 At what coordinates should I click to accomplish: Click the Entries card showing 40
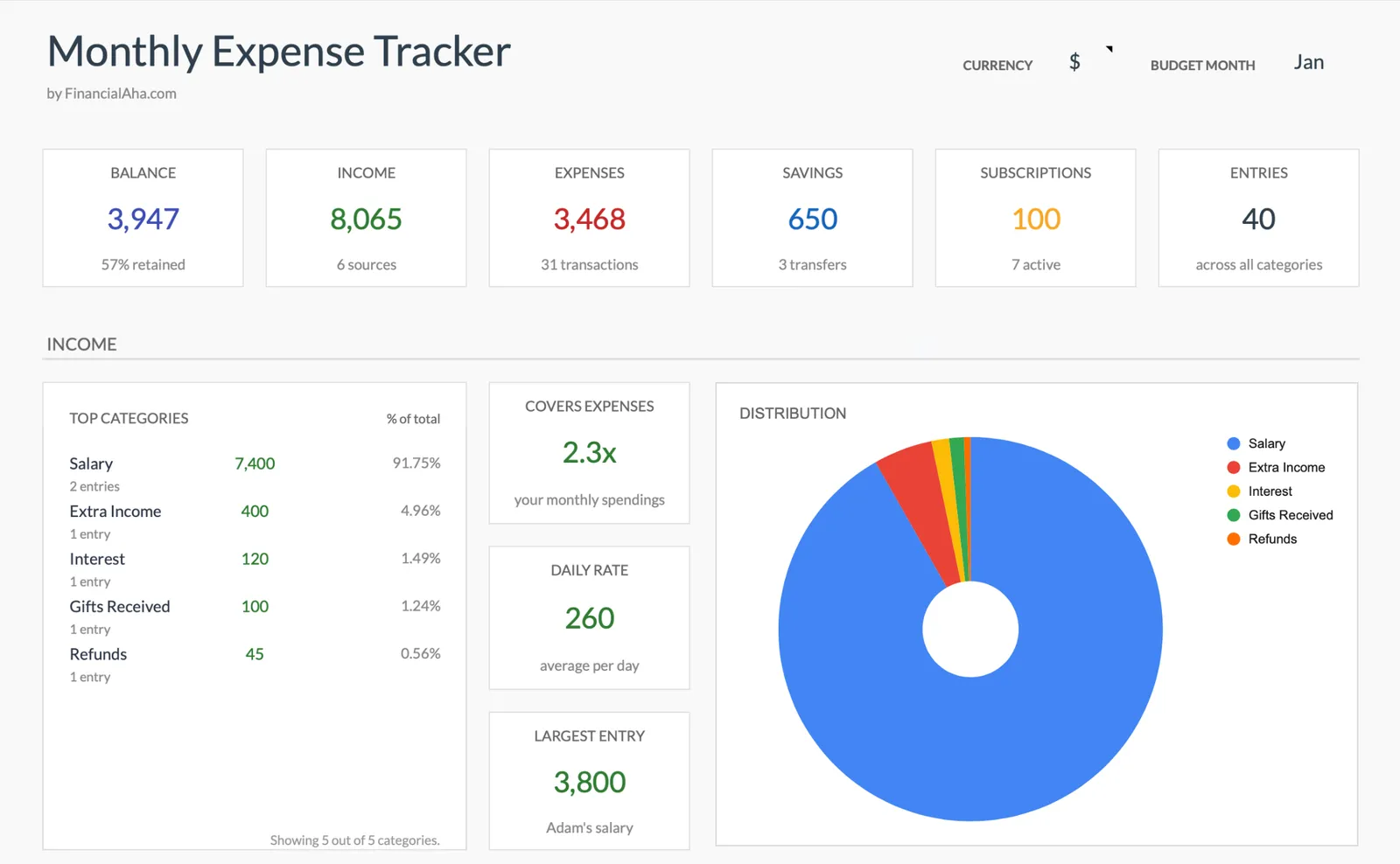1258,218
